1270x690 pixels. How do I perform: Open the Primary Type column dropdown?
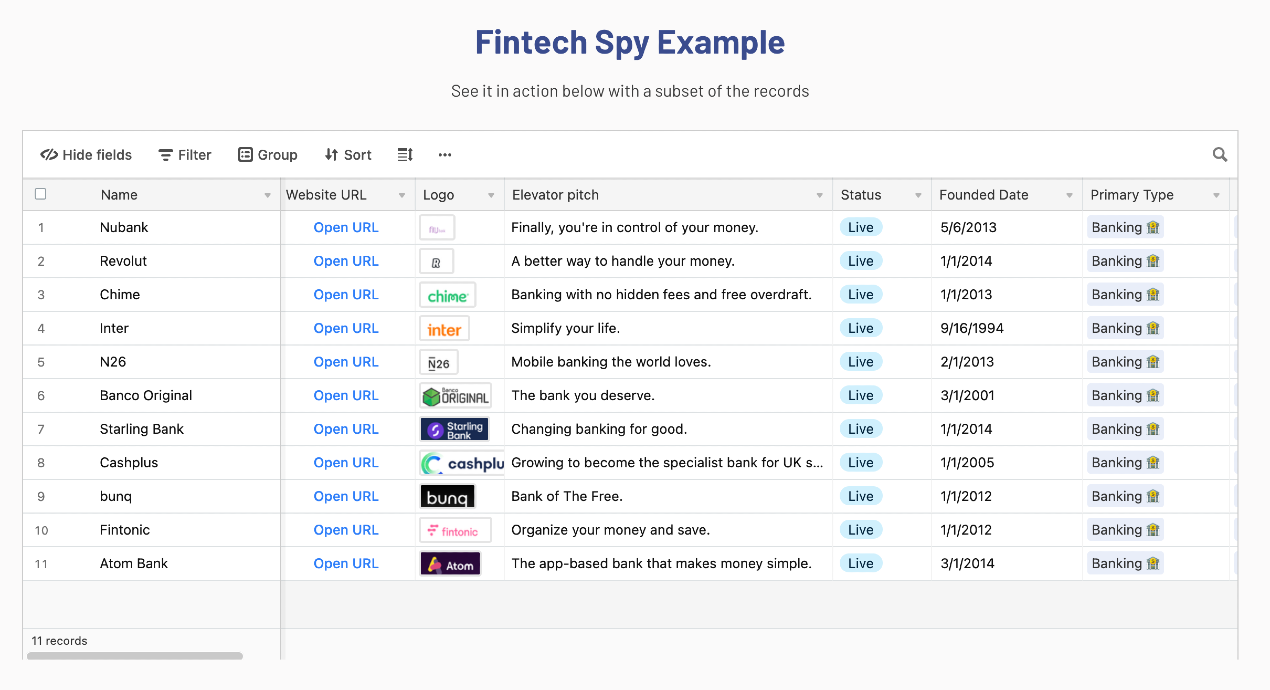pyautogui.click(x=1216, y=194)
